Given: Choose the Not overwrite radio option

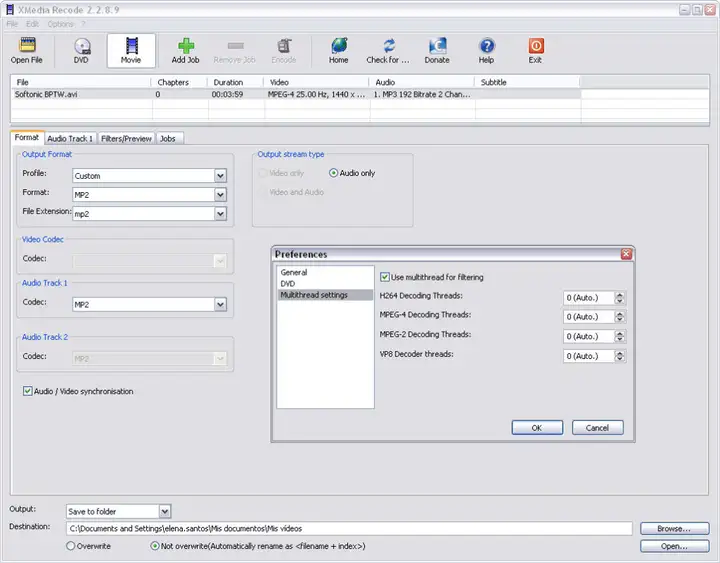Looking at the screenshot, I should click(x=155, y=546).
